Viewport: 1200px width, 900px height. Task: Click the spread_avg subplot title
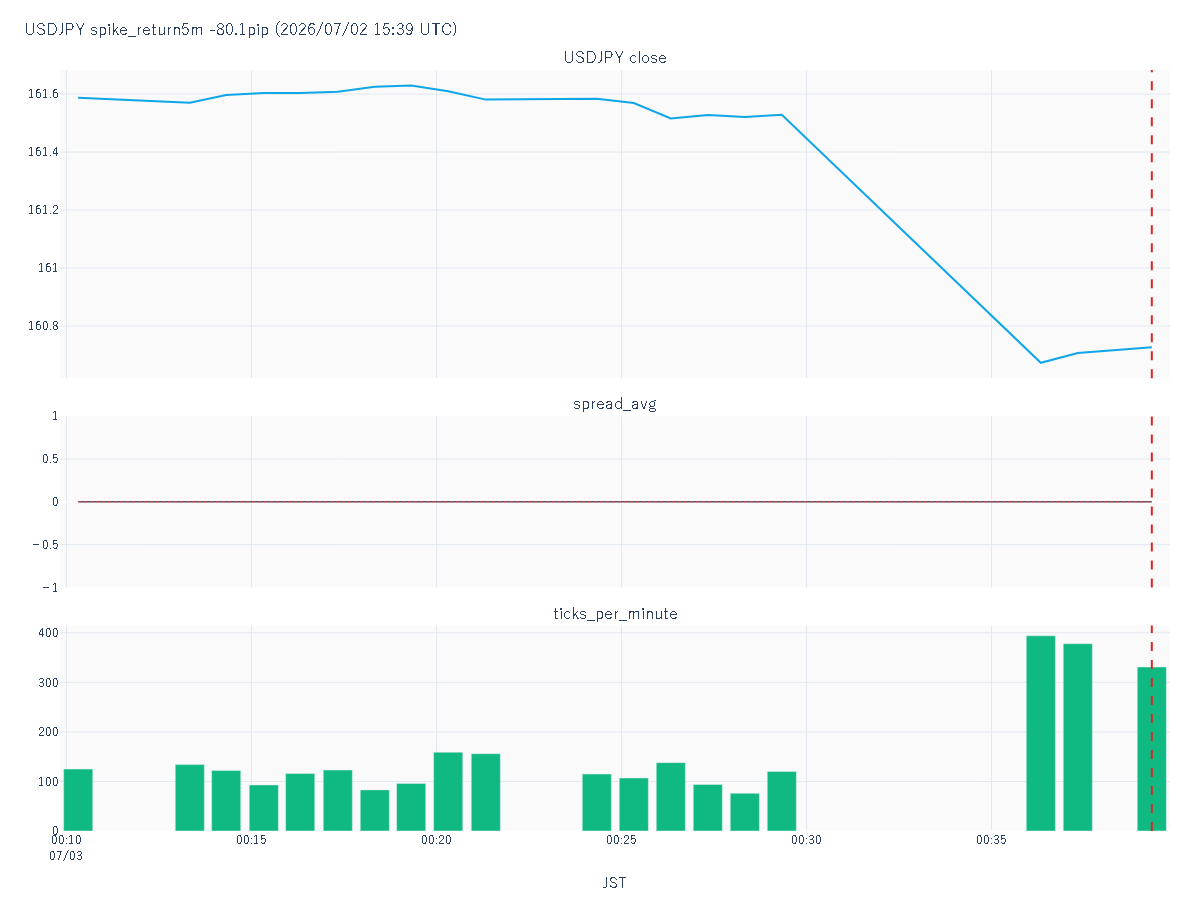click(615, 405)
